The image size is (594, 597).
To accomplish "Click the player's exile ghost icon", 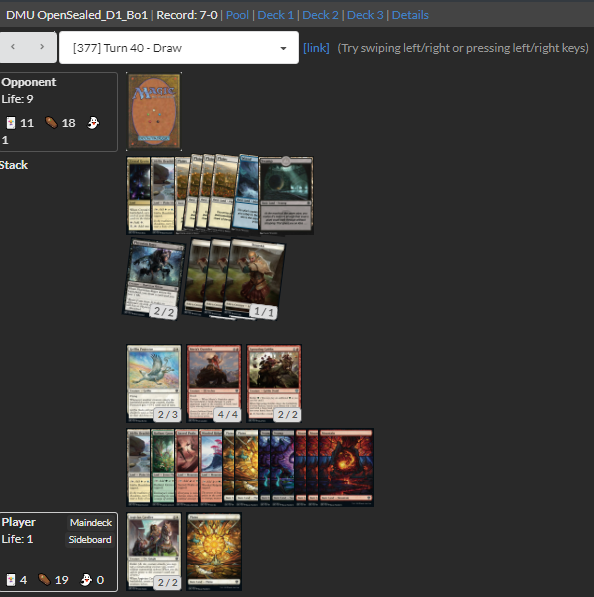I will click(86, 579).
